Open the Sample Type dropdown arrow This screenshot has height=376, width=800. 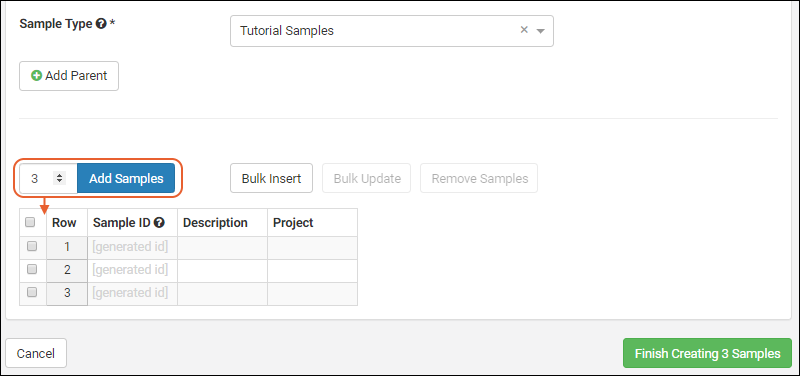pyautogui.click(x=540, y=31)
